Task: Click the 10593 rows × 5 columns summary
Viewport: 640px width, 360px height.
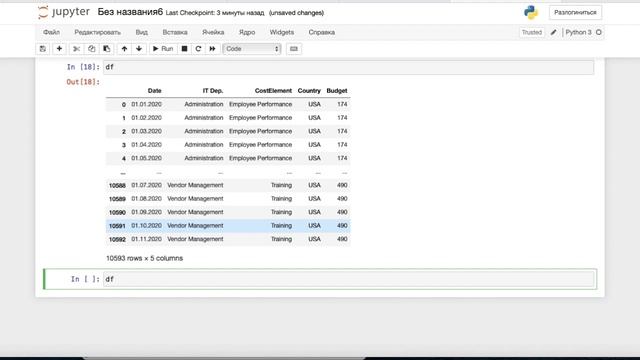Action: pos(144,258)
